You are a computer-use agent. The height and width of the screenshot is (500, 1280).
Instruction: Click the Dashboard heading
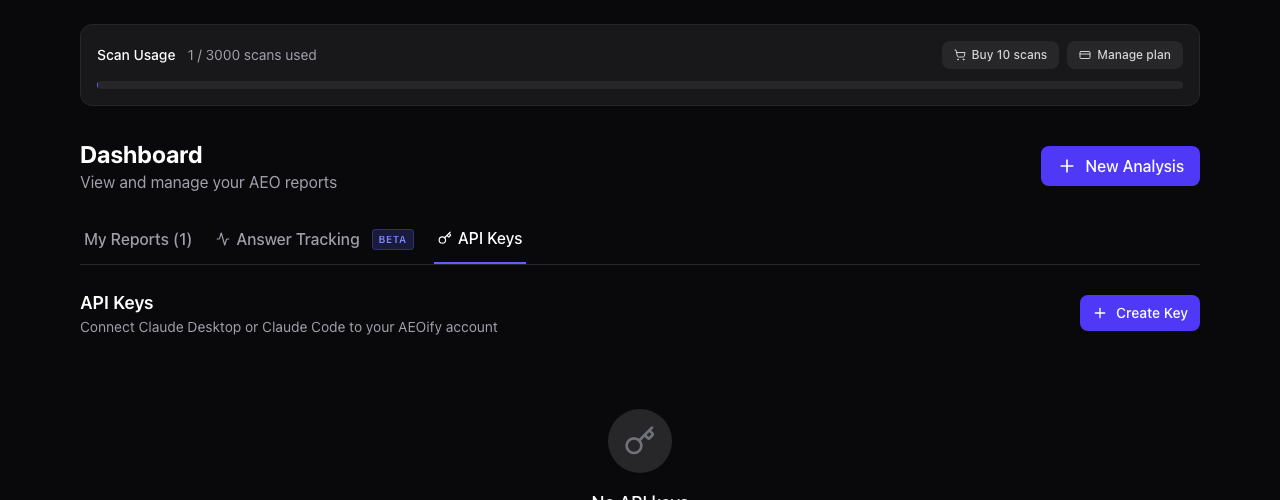(141, 155)
